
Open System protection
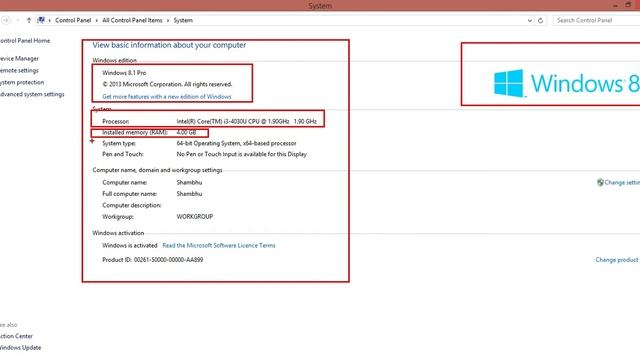pyautogui.click(x=22, y=82)
